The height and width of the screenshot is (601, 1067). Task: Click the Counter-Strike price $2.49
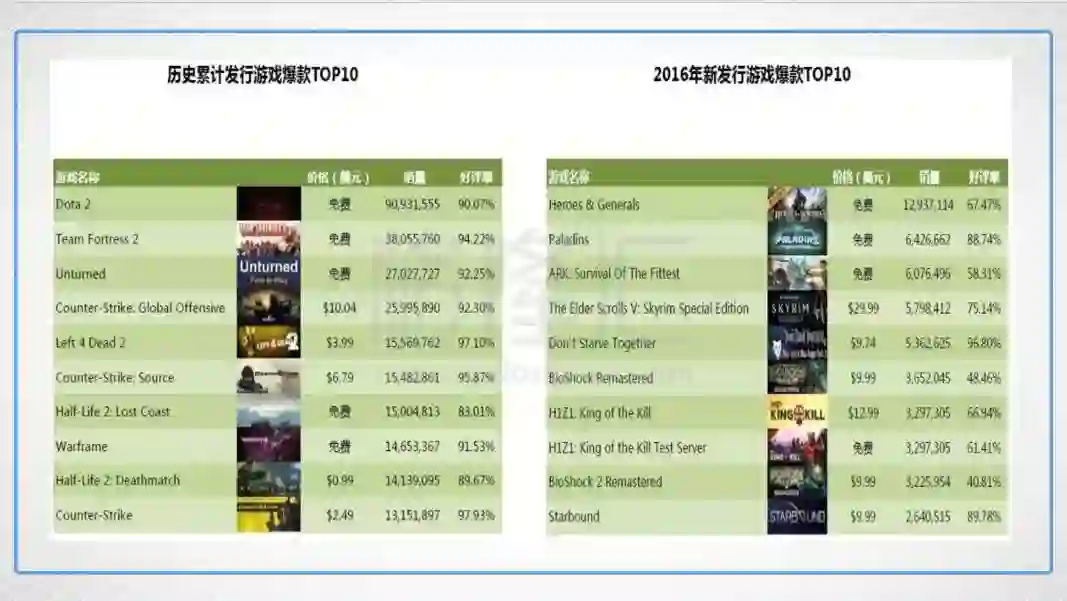click(x=340, y=515)
